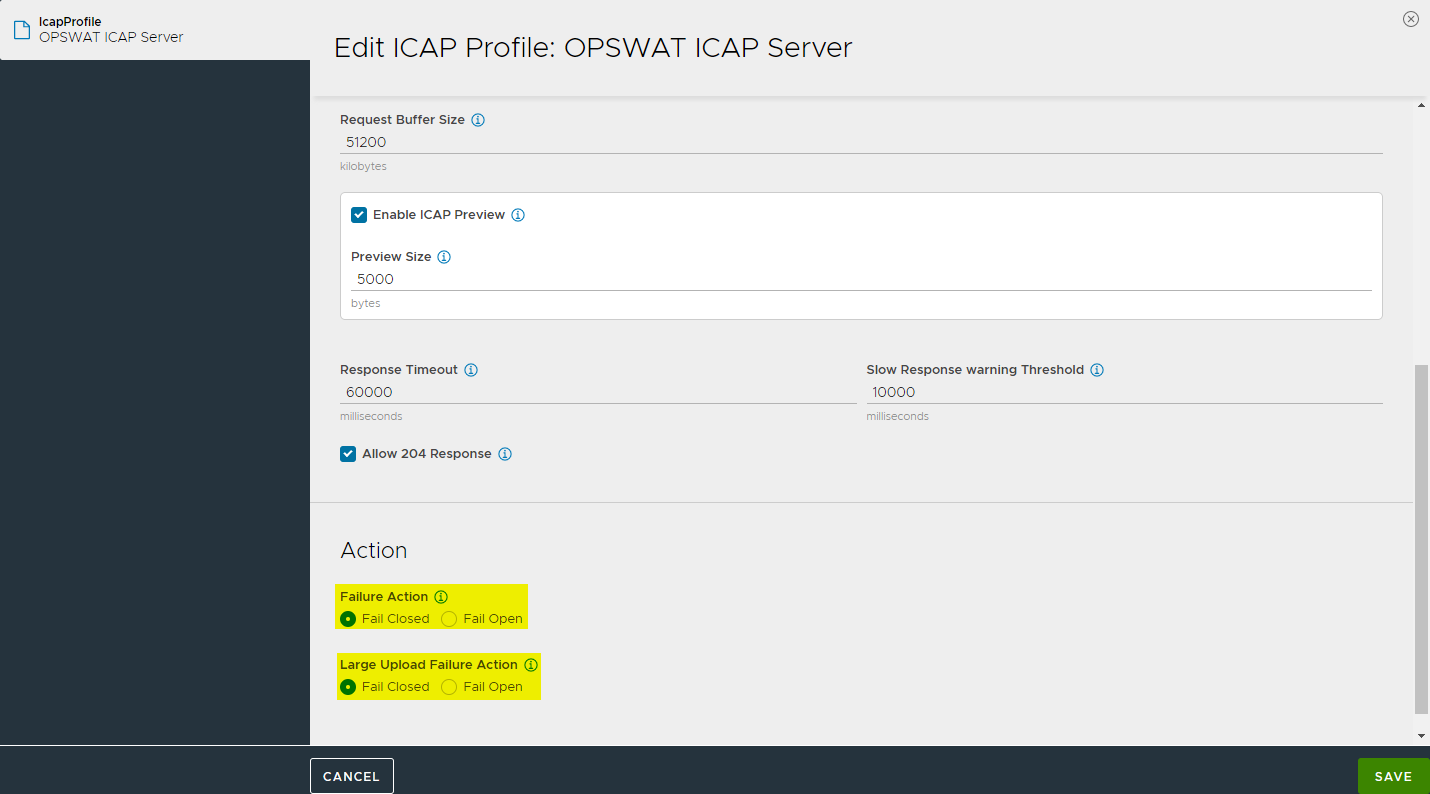The width and height of the screenshot is (1430, 794).
Task: Click the IcapProfile document icon in sidebar
Action: pyautogui.click(x=21, y=30)
